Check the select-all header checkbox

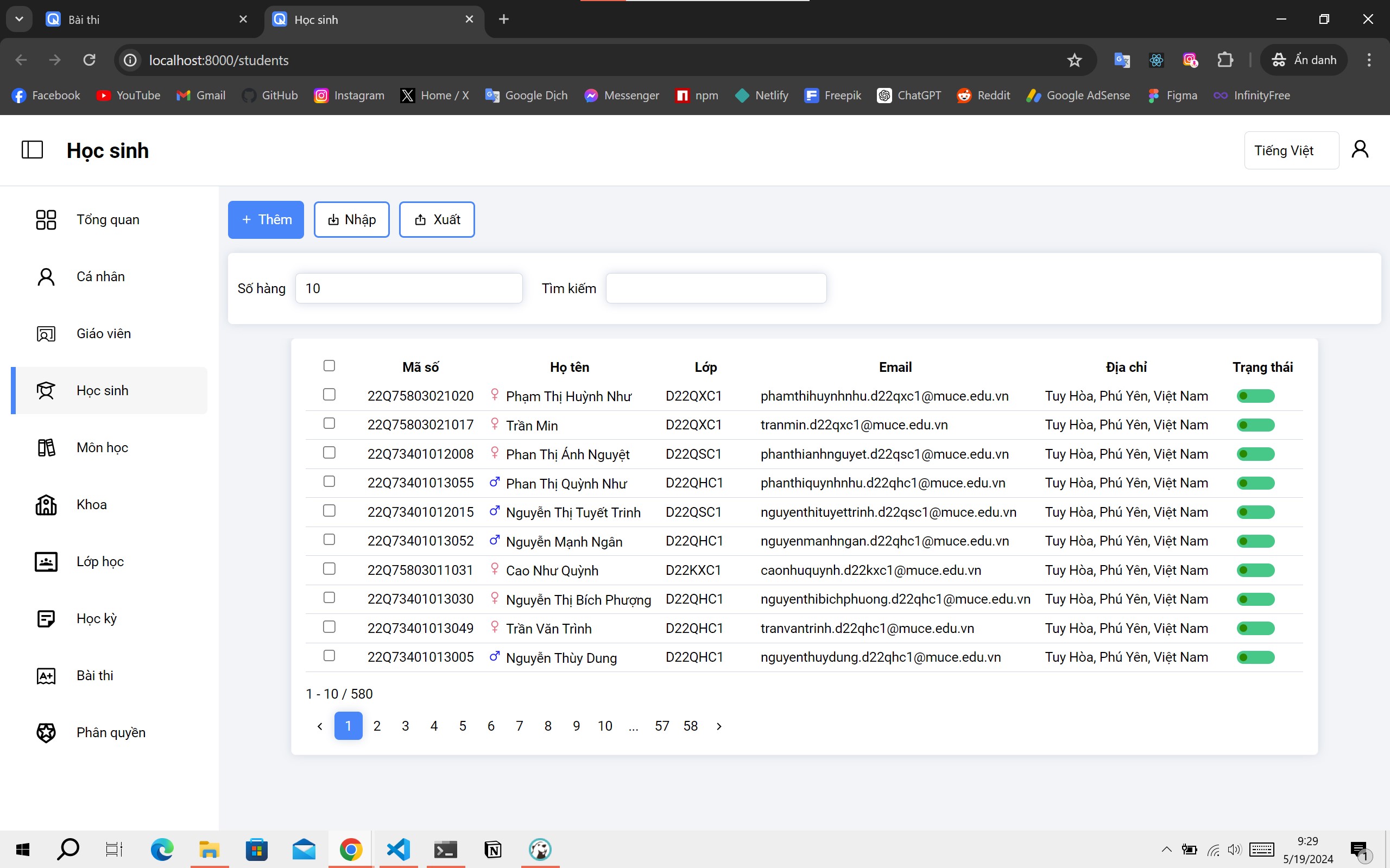(329, 365)
